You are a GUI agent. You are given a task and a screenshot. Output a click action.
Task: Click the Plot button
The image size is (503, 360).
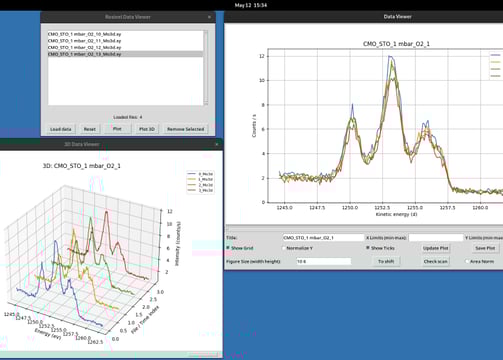coord(117,129)
